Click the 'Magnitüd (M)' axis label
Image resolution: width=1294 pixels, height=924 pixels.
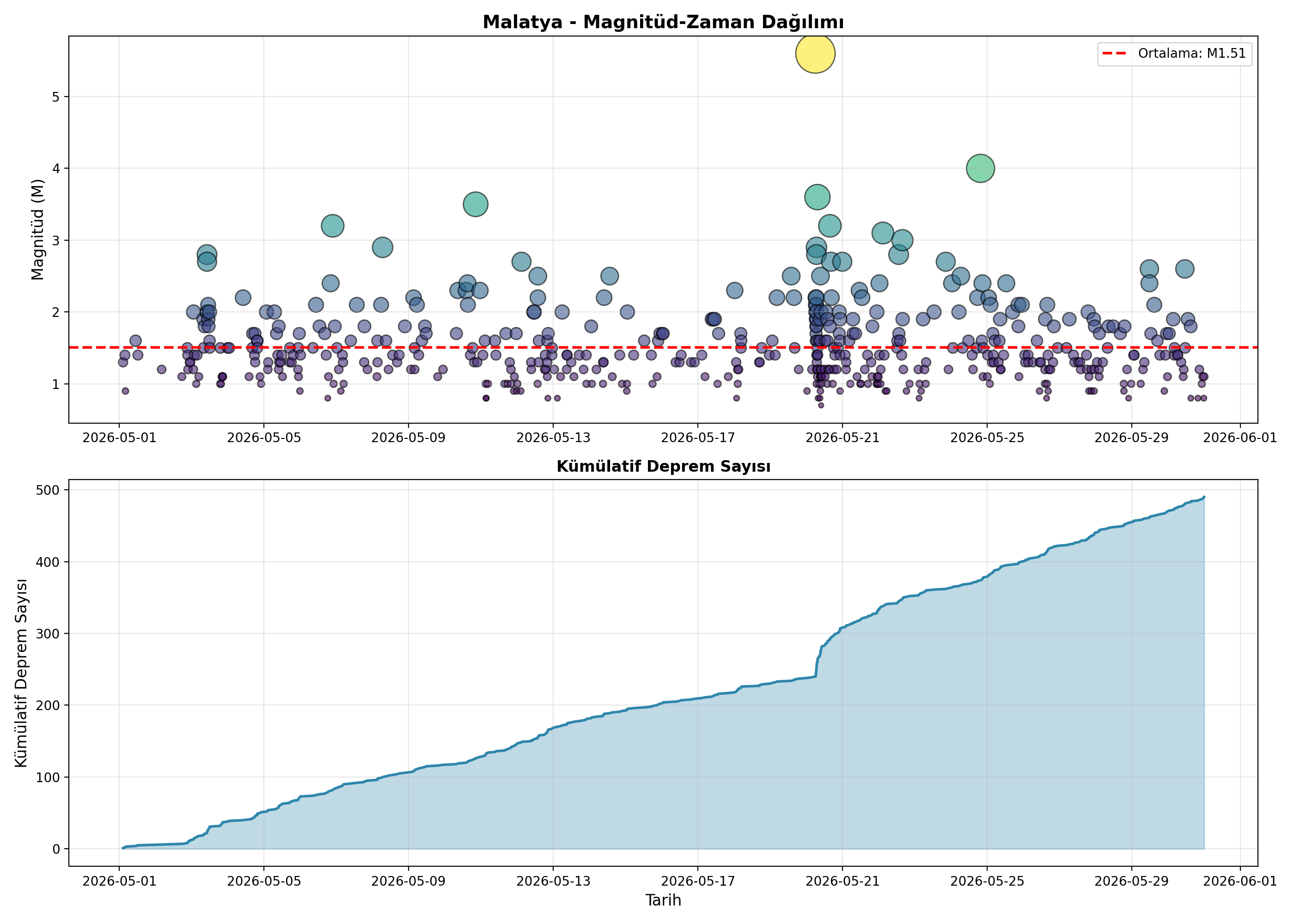coord(37,229)
